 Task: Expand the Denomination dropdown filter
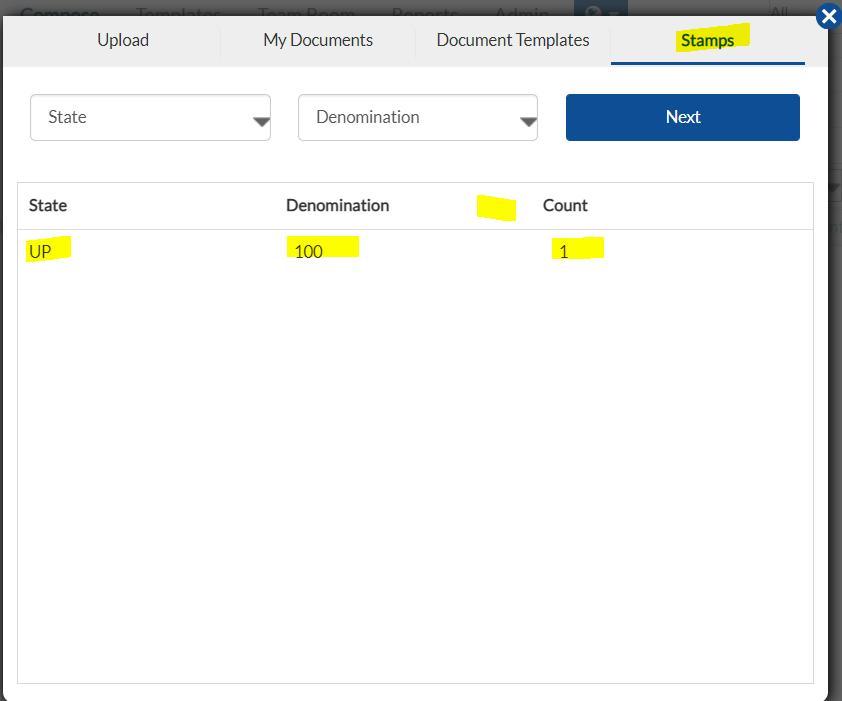coord(418,118)
